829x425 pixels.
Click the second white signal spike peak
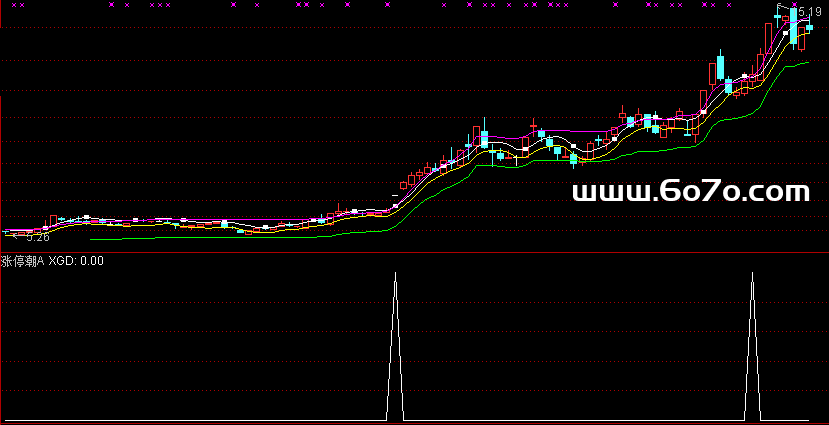pos(751,273)
